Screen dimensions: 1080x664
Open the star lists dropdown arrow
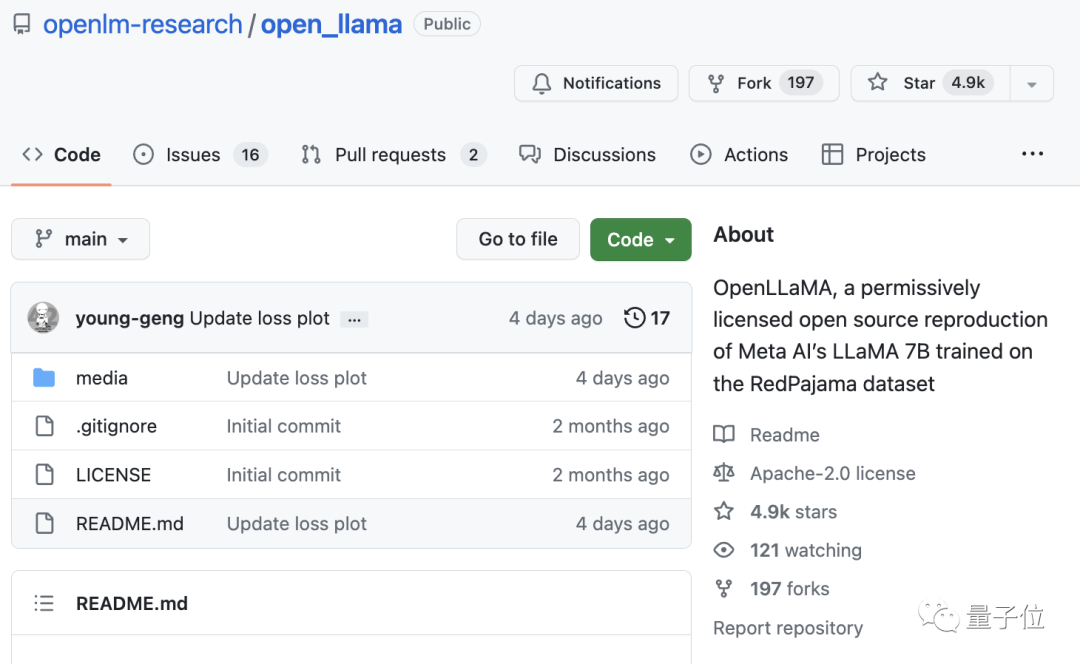point(1031,84)
